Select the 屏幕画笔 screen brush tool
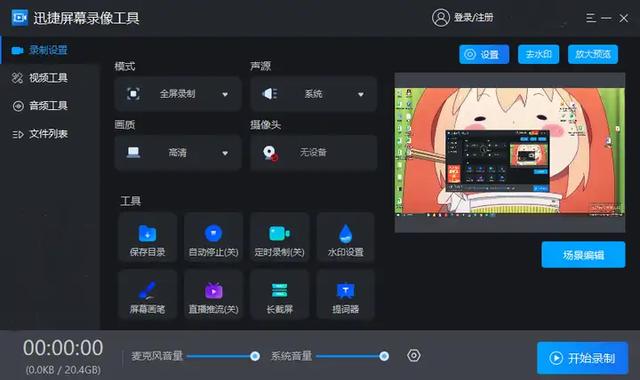640x380 pixels. [x=147, y=294]
